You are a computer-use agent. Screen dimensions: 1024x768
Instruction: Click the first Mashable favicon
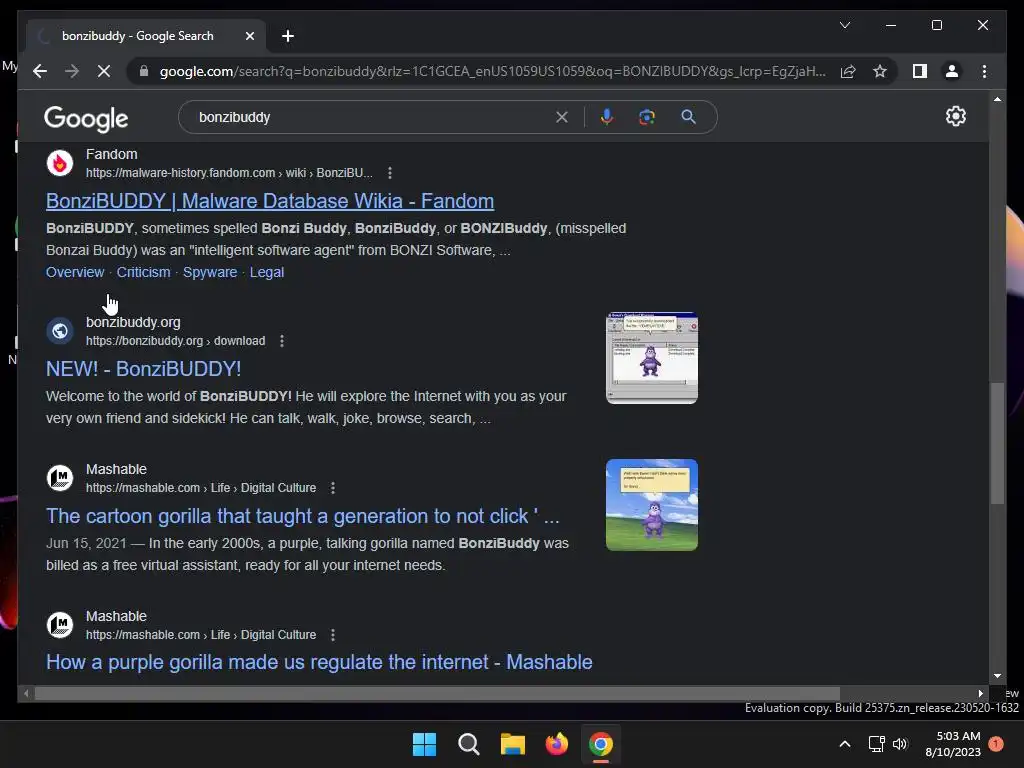tap(59, 478)
